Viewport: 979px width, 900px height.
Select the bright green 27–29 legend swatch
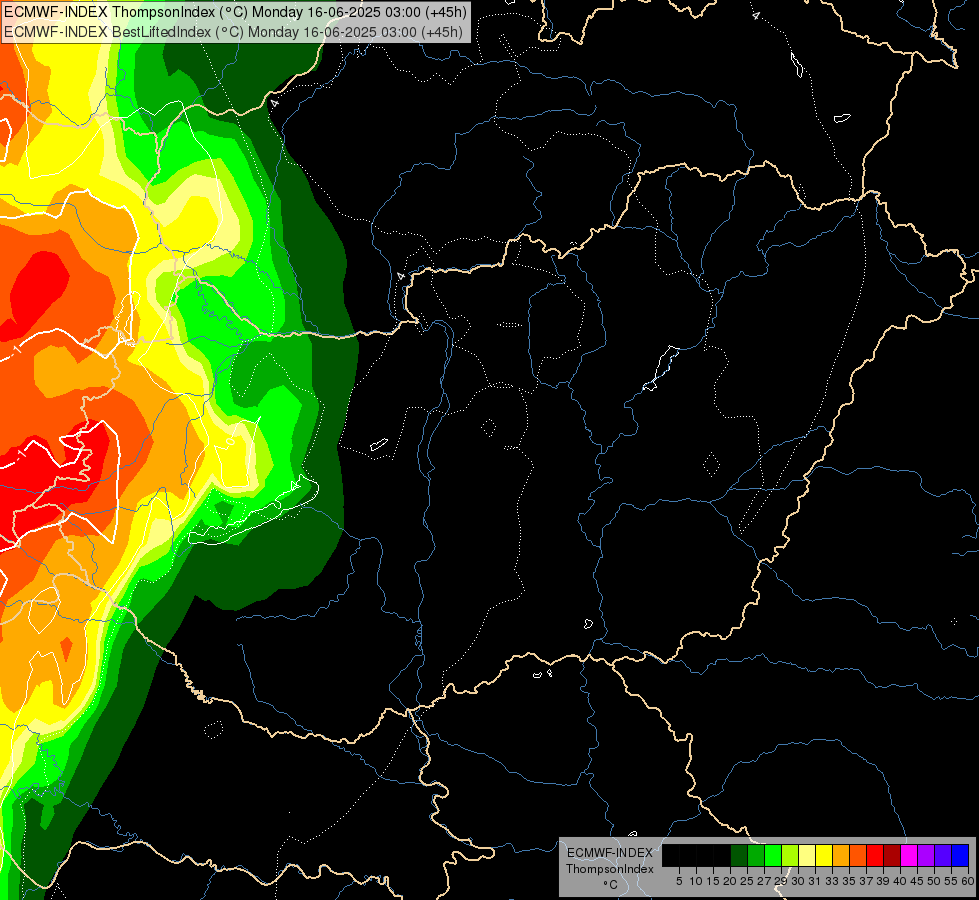pyautogui.click(x=773, y=855)
